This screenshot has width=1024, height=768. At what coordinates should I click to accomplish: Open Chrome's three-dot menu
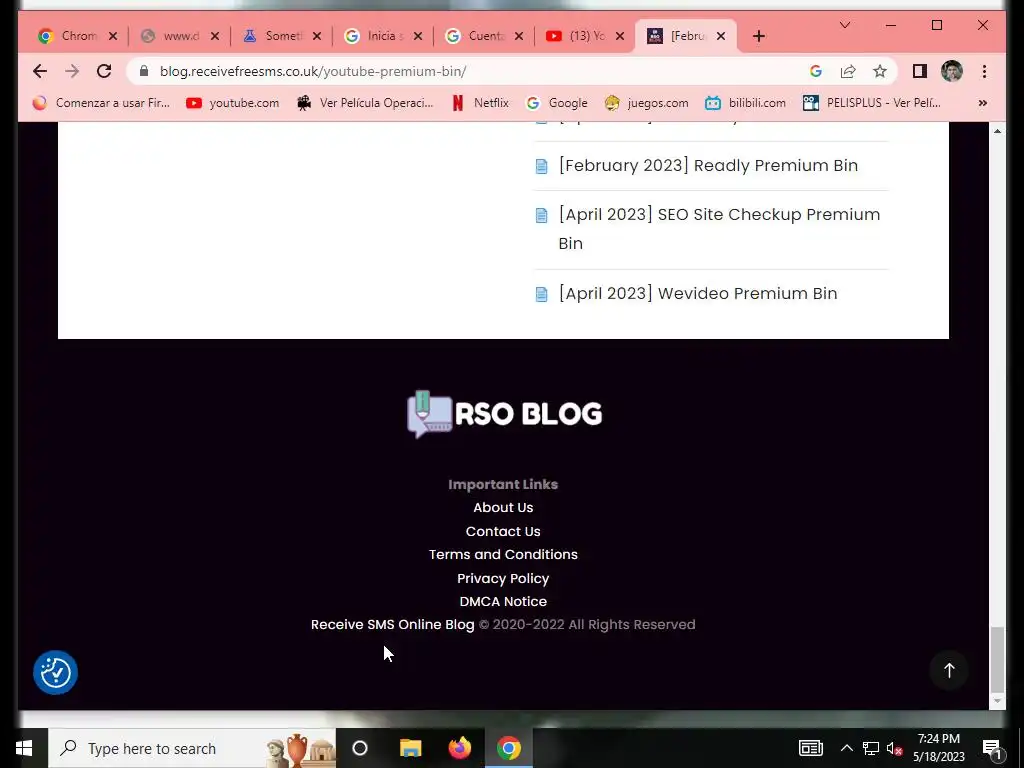pyautogui.click(x=984, y=71)
